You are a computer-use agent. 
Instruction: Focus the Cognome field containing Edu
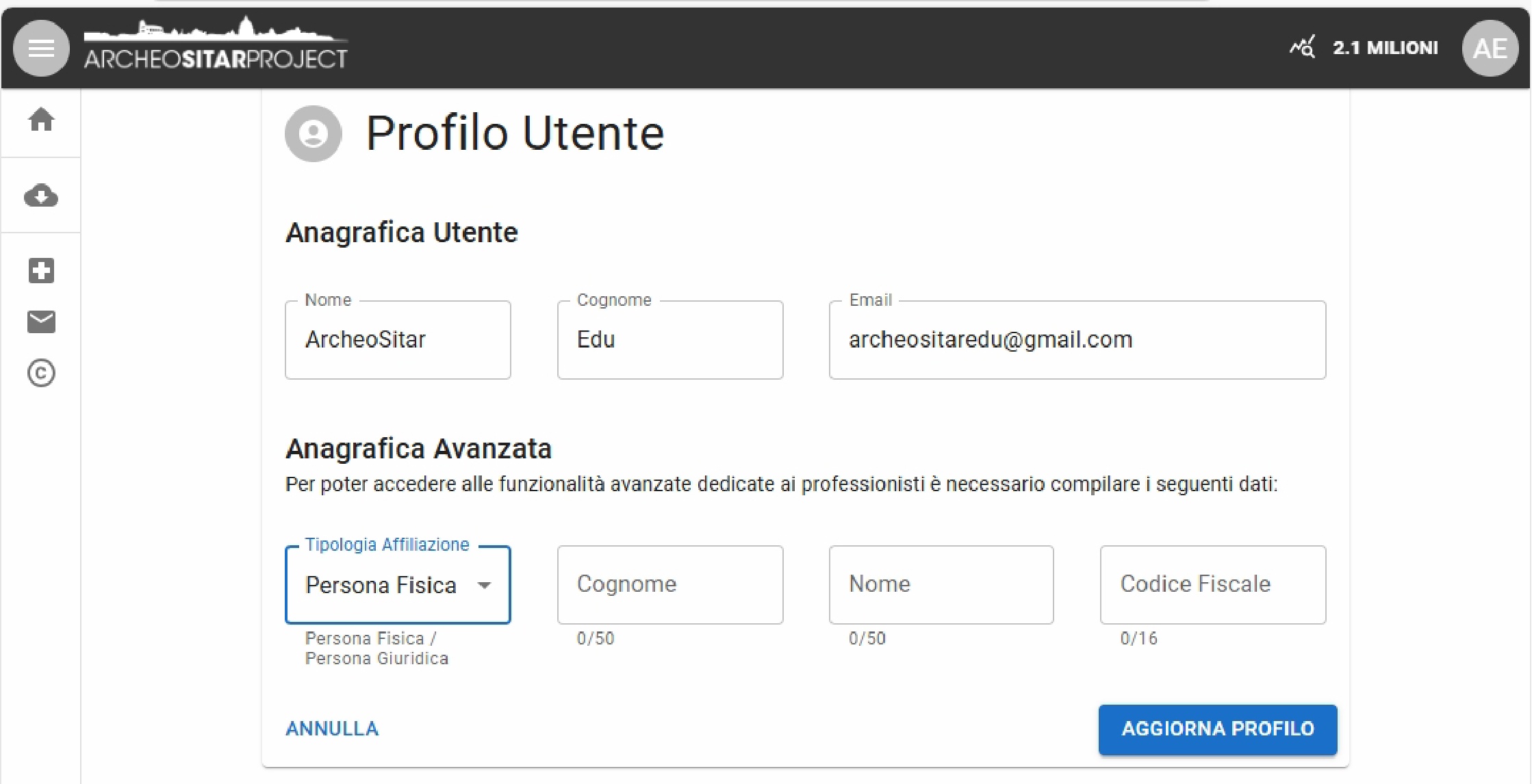coord(669,340)
